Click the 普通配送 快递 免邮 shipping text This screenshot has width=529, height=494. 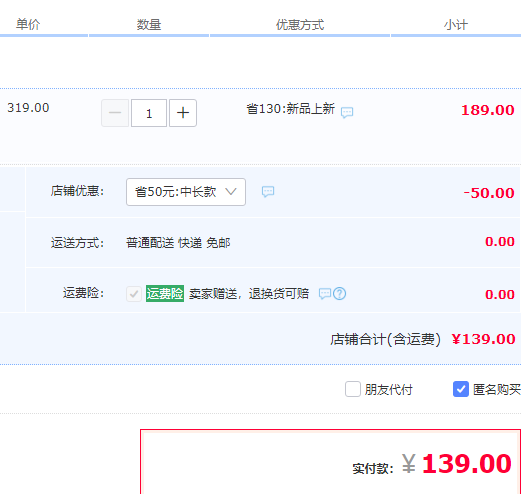click(x=178, y=243)
